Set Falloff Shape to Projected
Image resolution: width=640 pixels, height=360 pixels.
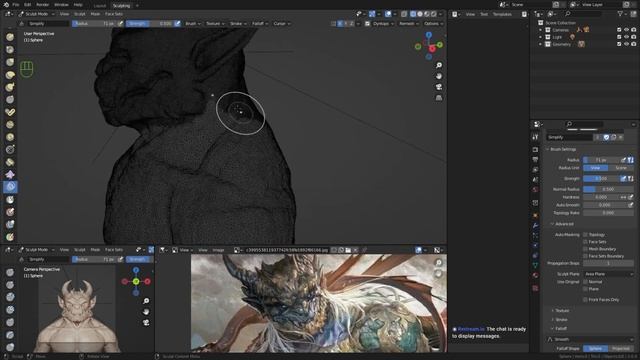click(x=621, y=349)
